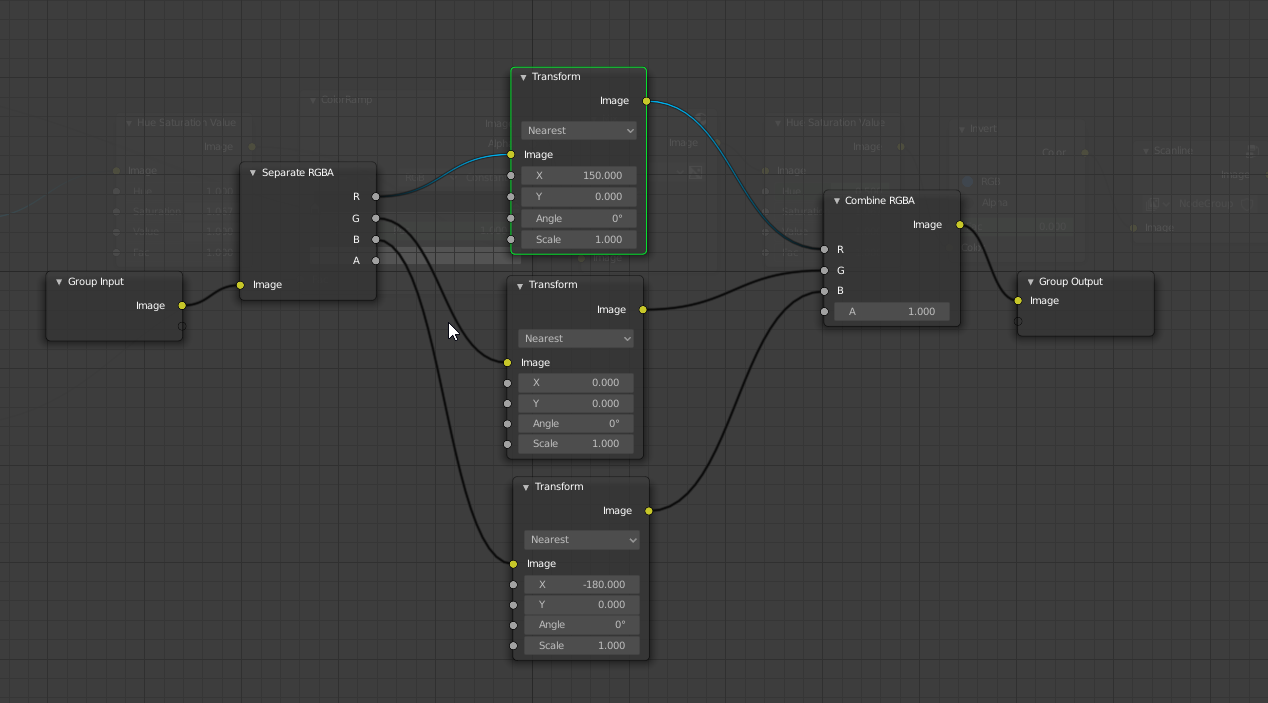Viewport: 1268px width, 703px height.
Task: Click Scale field in G-channel Transform node
Action: (576, 443)
